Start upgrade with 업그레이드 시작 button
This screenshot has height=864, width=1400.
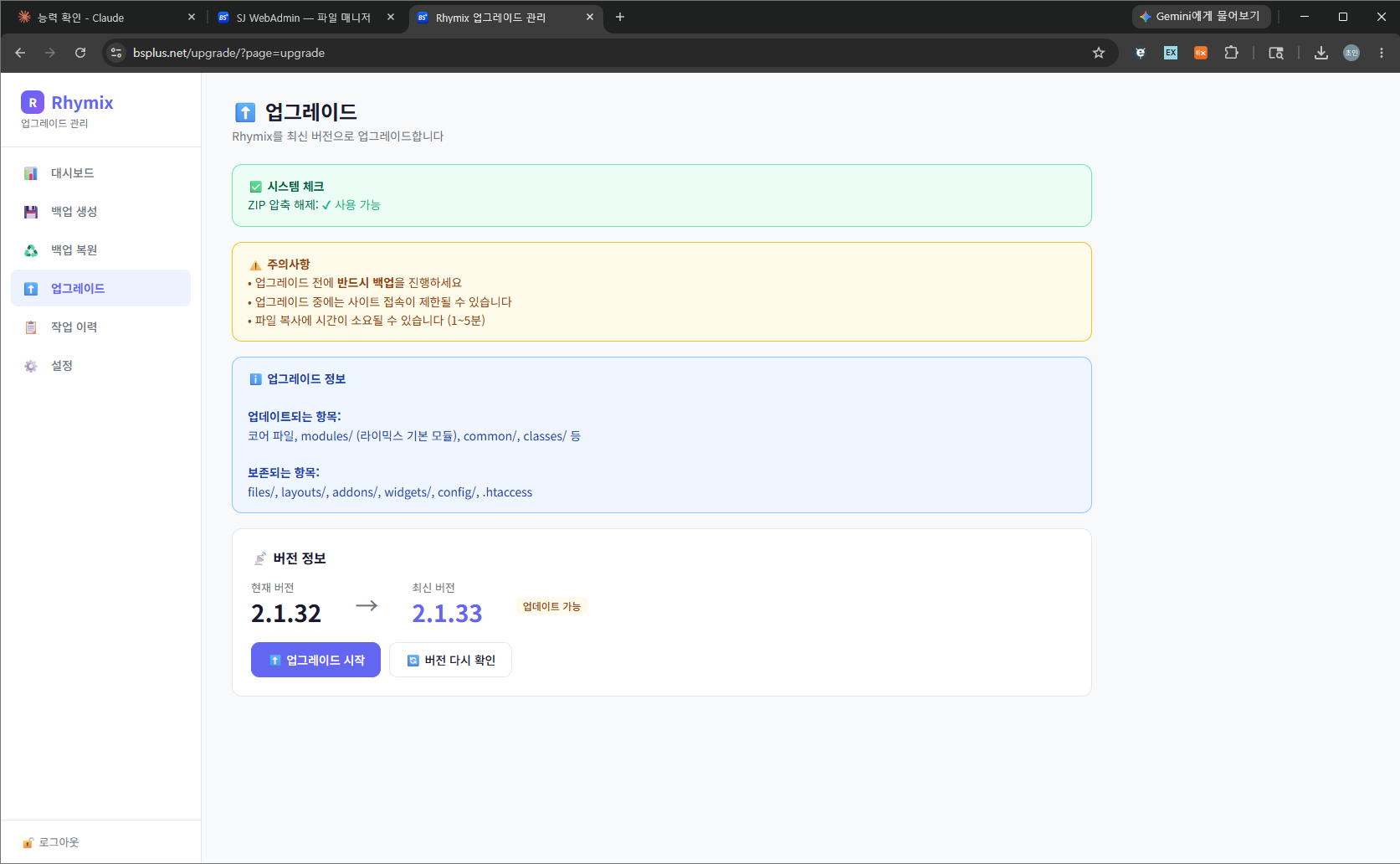315,660
